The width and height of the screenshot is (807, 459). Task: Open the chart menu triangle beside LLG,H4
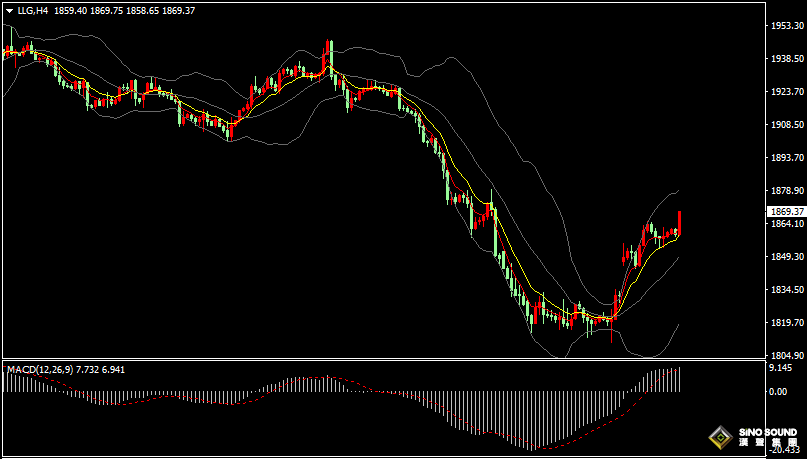pos(10,10)
